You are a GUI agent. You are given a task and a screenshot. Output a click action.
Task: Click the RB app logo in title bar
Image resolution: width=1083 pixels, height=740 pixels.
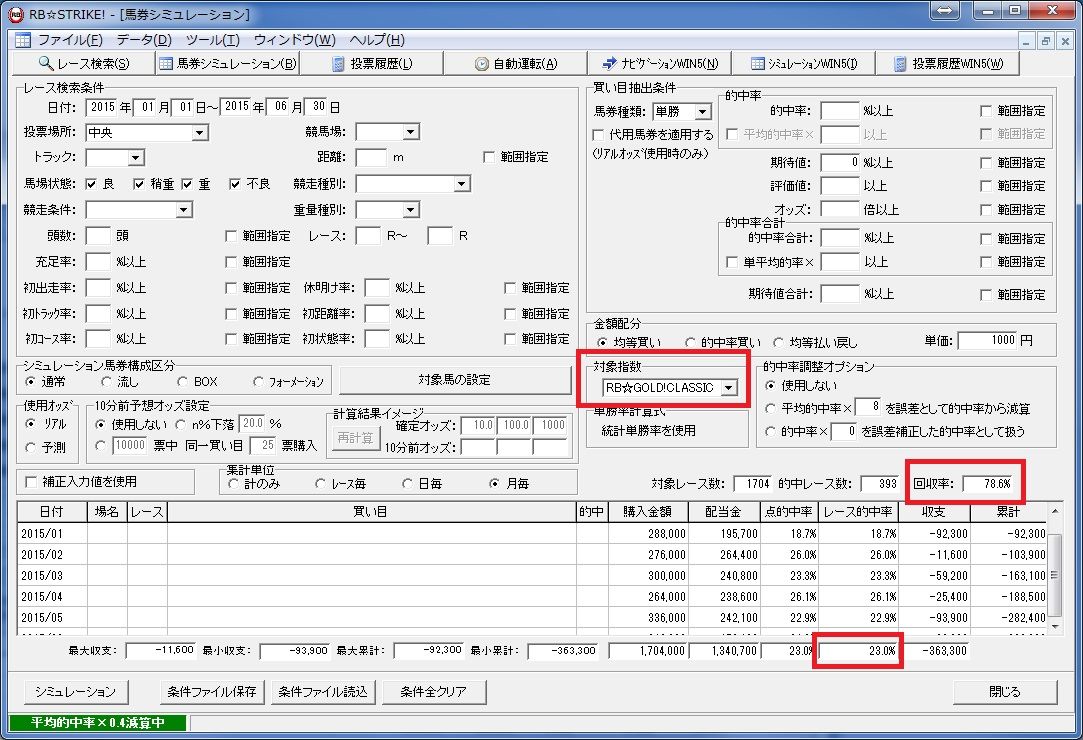click(x=15, y=12)
